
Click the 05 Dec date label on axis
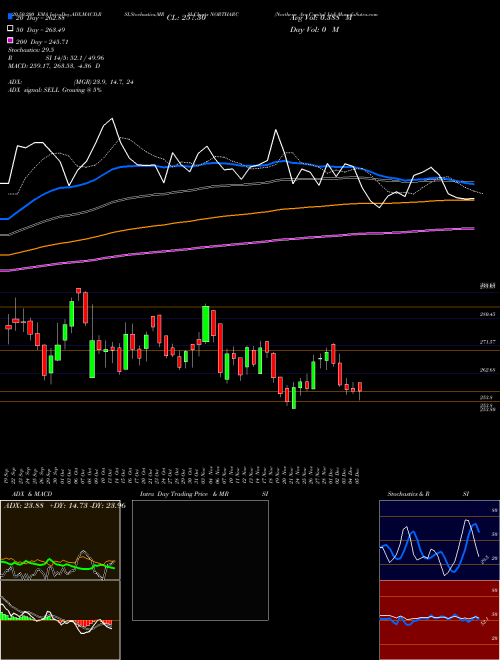(x=357, y=475)
